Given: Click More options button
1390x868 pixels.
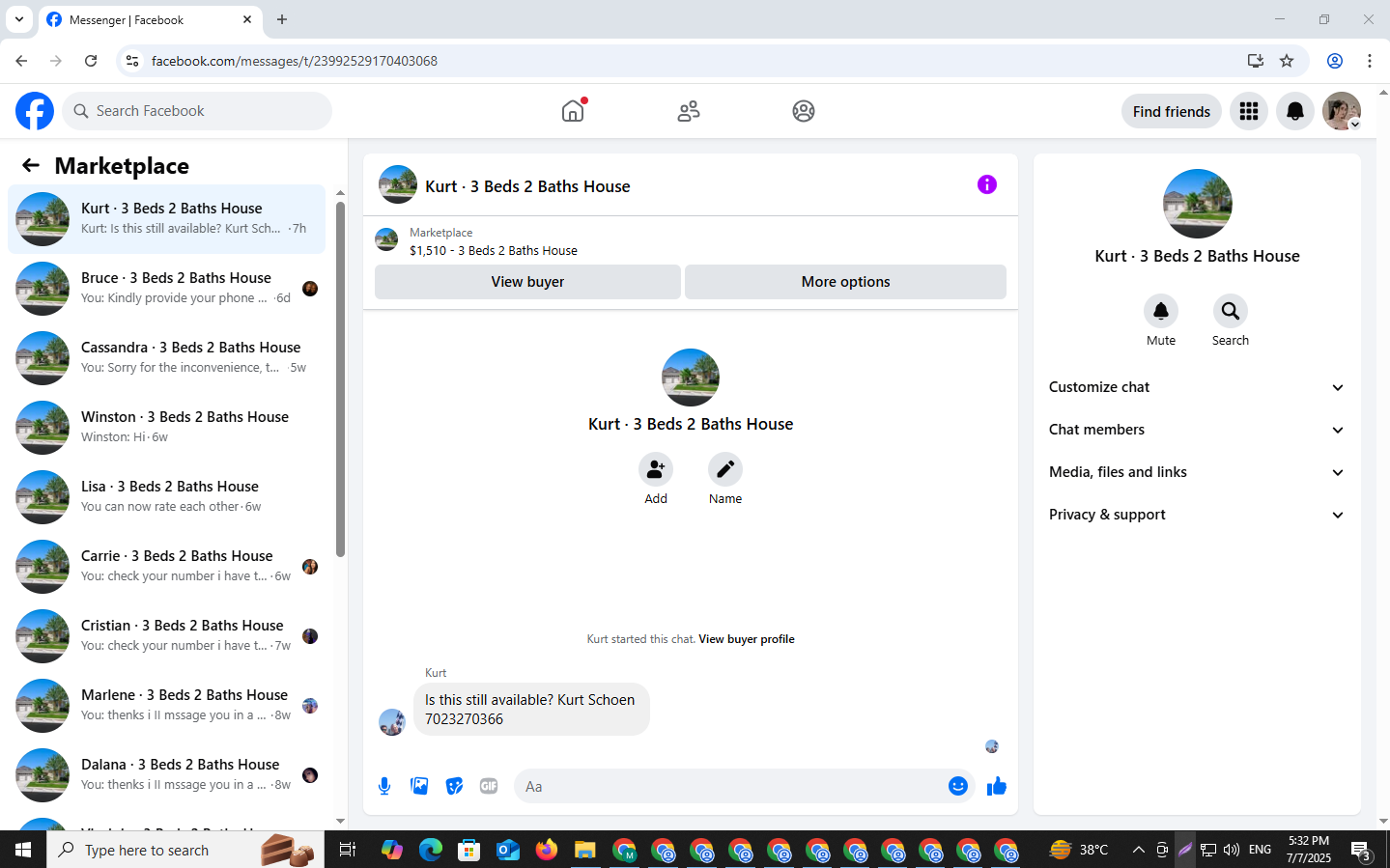Looking at the screenshot, I should tap(845, 282).
